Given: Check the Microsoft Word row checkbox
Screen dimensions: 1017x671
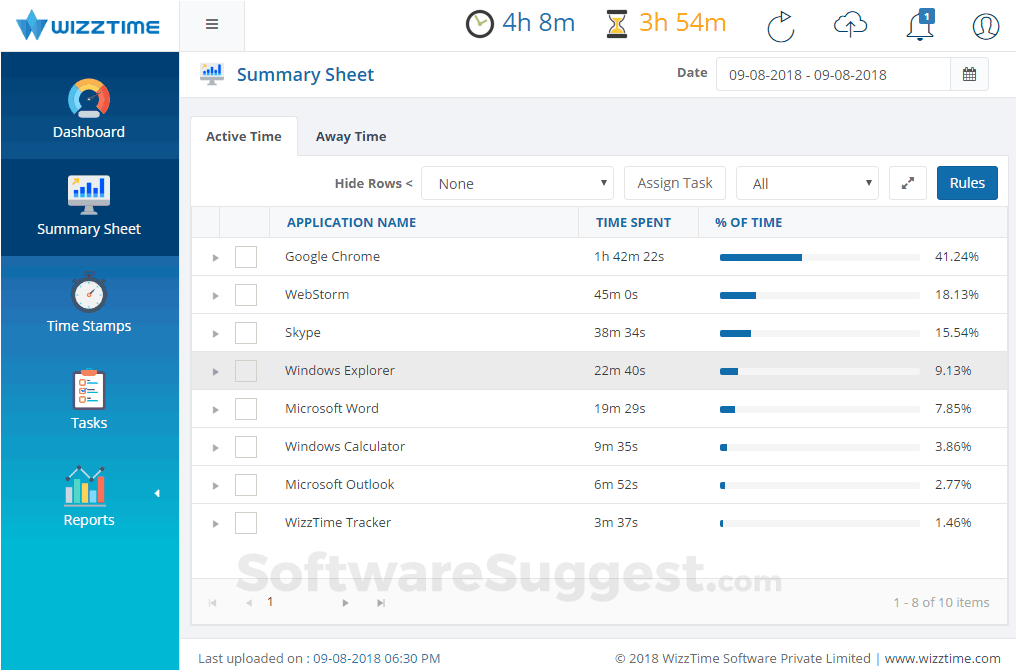Looking at the screenshot, I should (x=246, y=409).
